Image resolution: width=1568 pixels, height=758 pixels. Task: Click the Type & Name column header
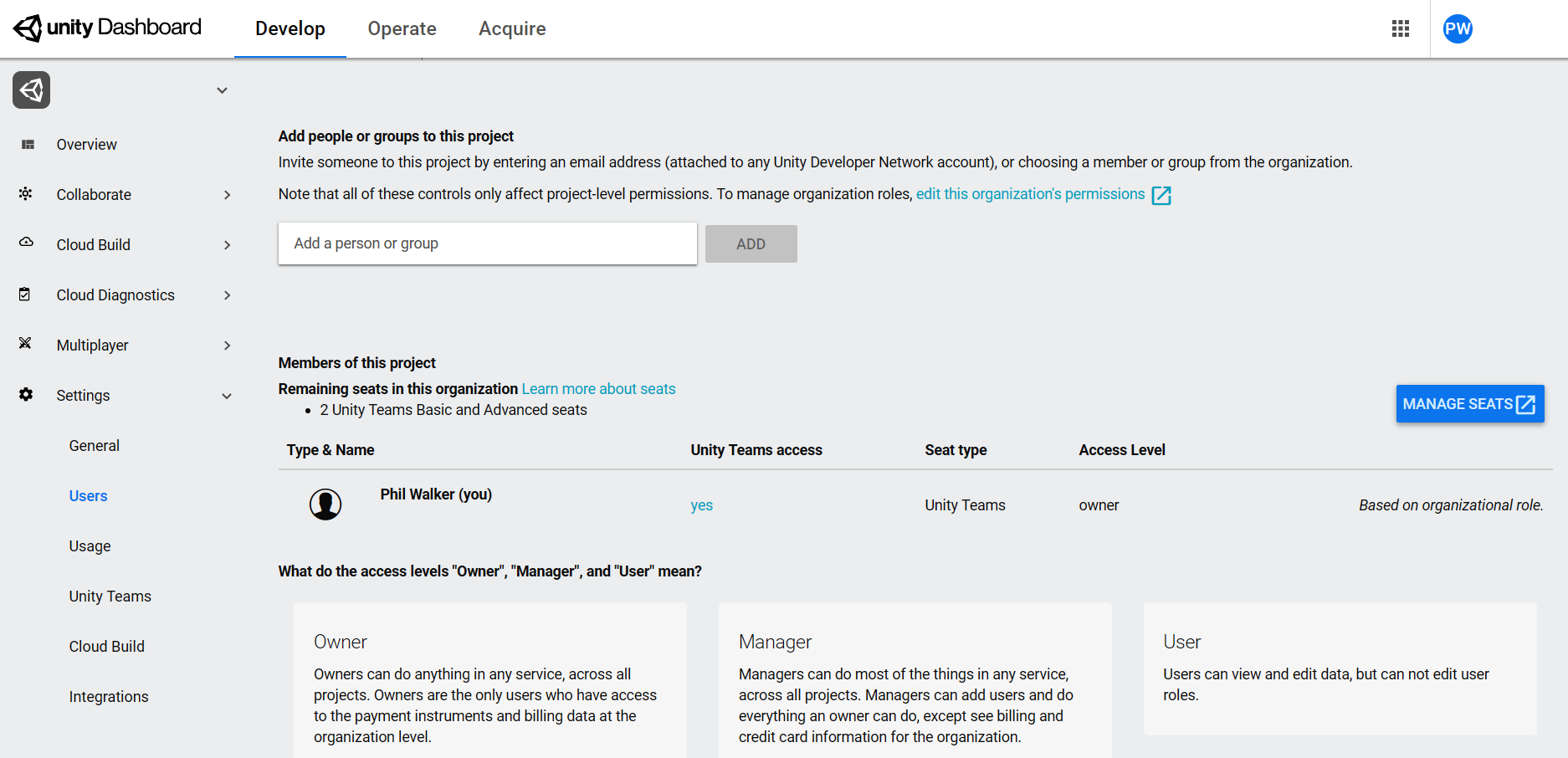click(x=331, y=450)
